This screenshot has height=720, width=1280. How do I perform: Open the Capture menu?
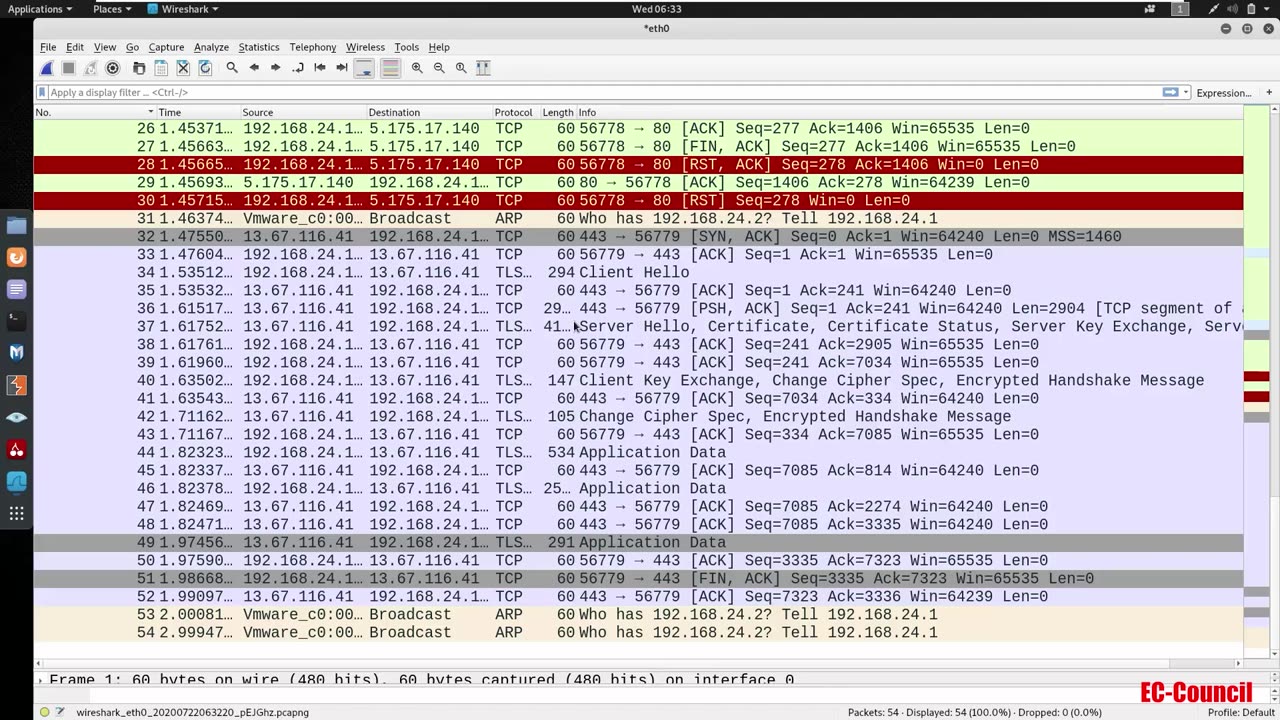166,47
